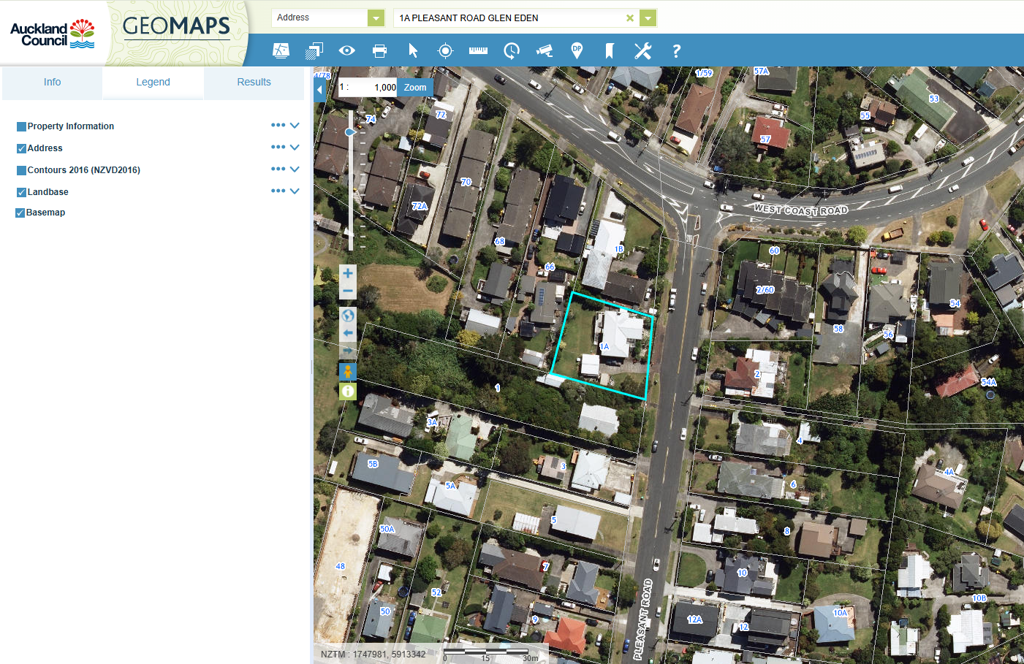The height and width of the screenshot is (664, 1024).
Task: Click the Zoom button beside the scale
Action: pyautogui.click(x=415, y=88)
